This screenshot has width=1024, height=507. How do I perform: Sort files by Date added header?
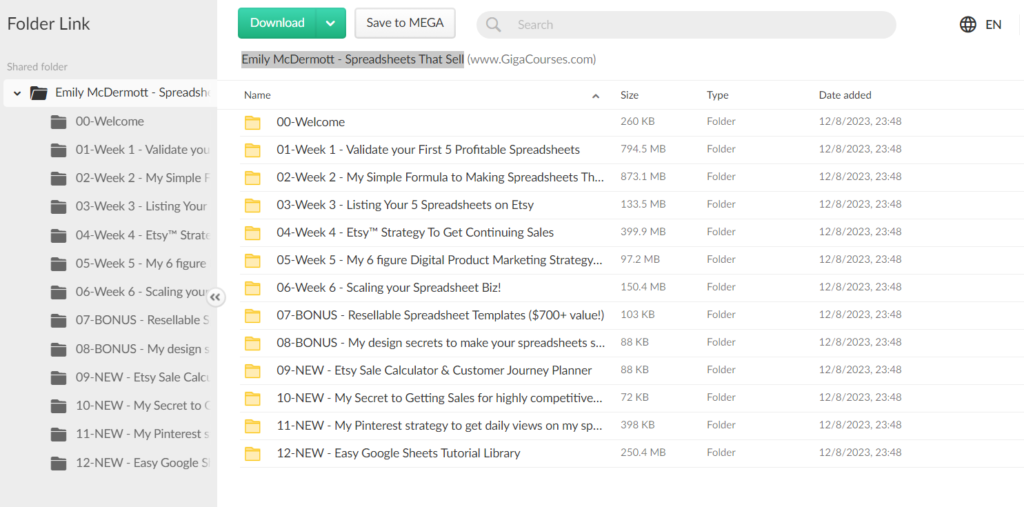[844, 96]
